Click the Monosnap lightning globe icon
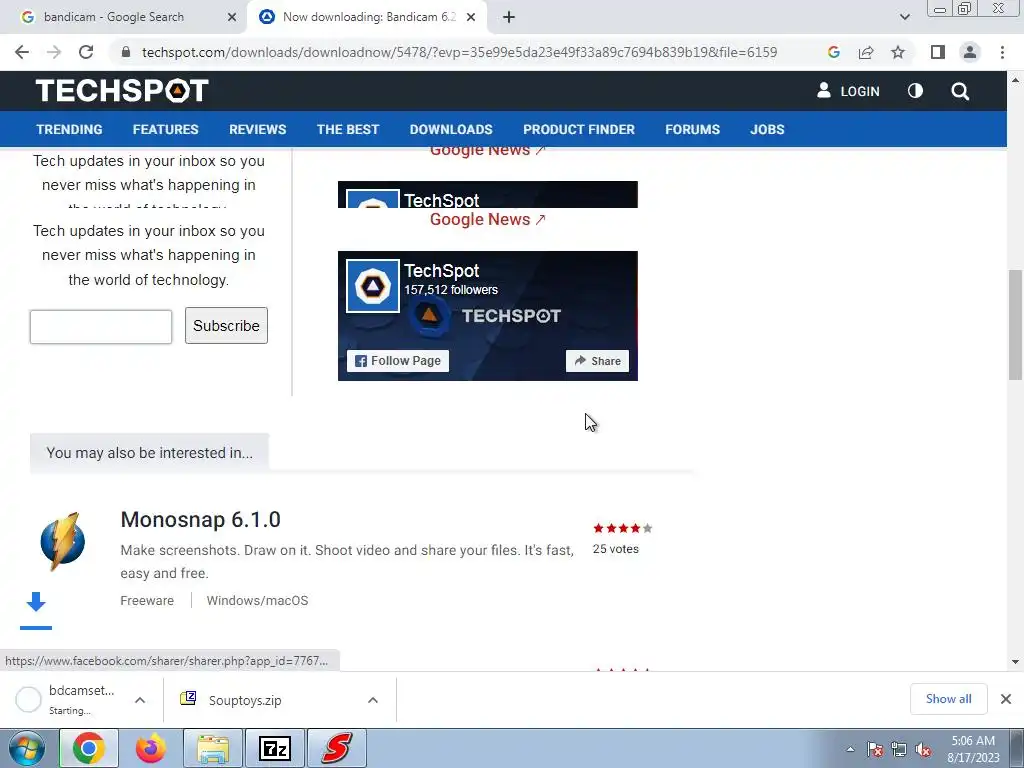This screenshot has width=1024, height=768. (x=63, y=541)
